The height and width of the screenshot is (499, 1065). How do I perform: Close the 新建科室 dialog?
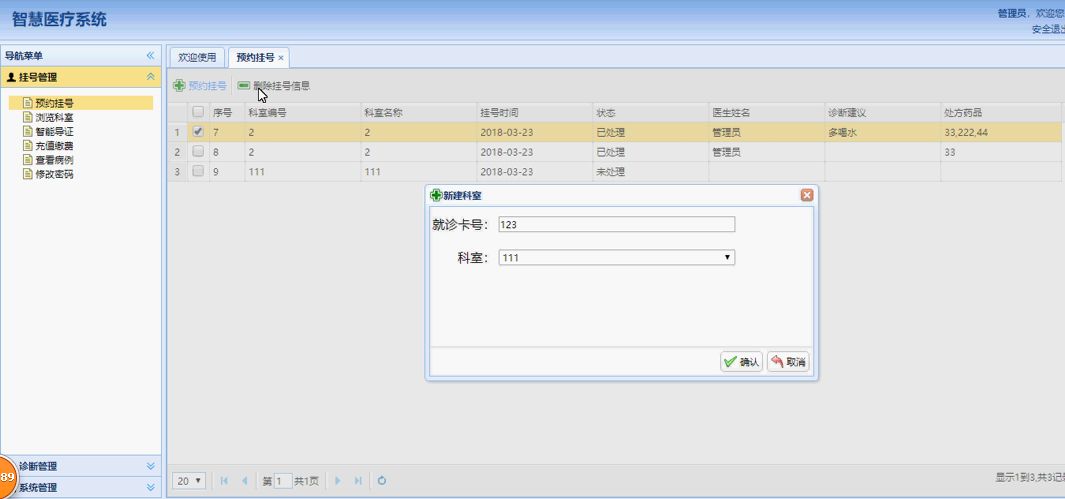[807, 196]
